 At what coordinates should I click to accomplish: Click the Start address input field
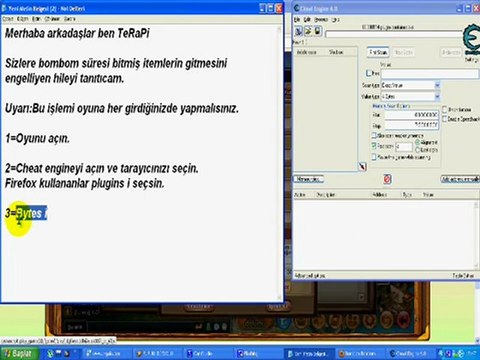411,115
